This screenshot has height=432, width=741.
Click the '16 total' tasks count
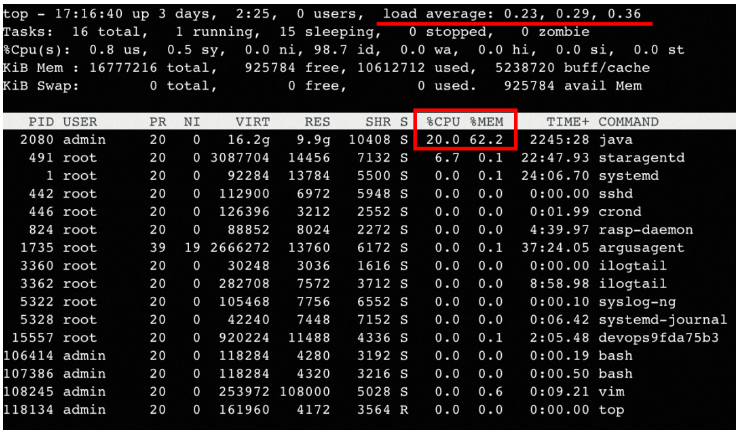(x=110, y=32)
